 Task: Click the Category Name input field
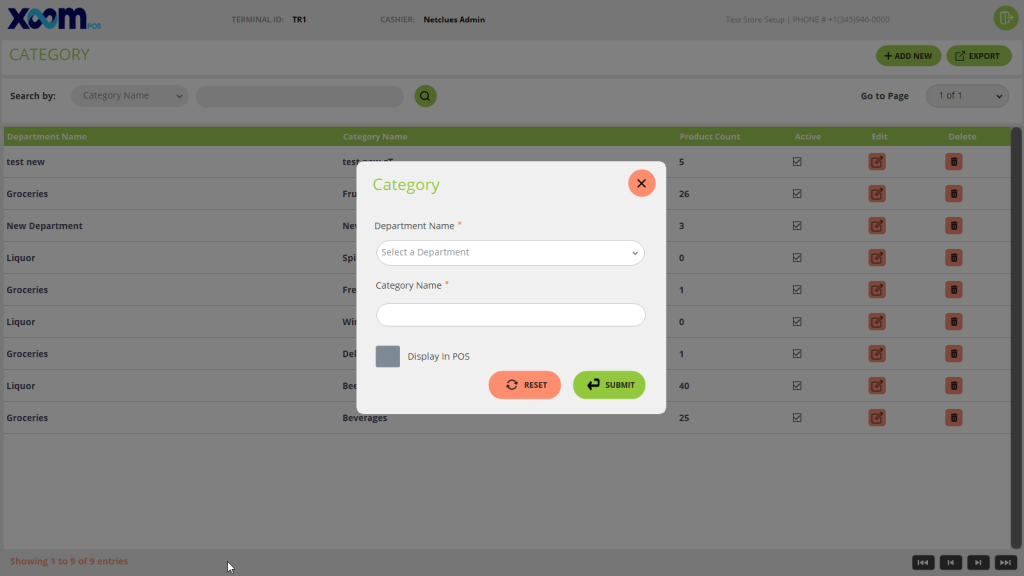[510, 315]
